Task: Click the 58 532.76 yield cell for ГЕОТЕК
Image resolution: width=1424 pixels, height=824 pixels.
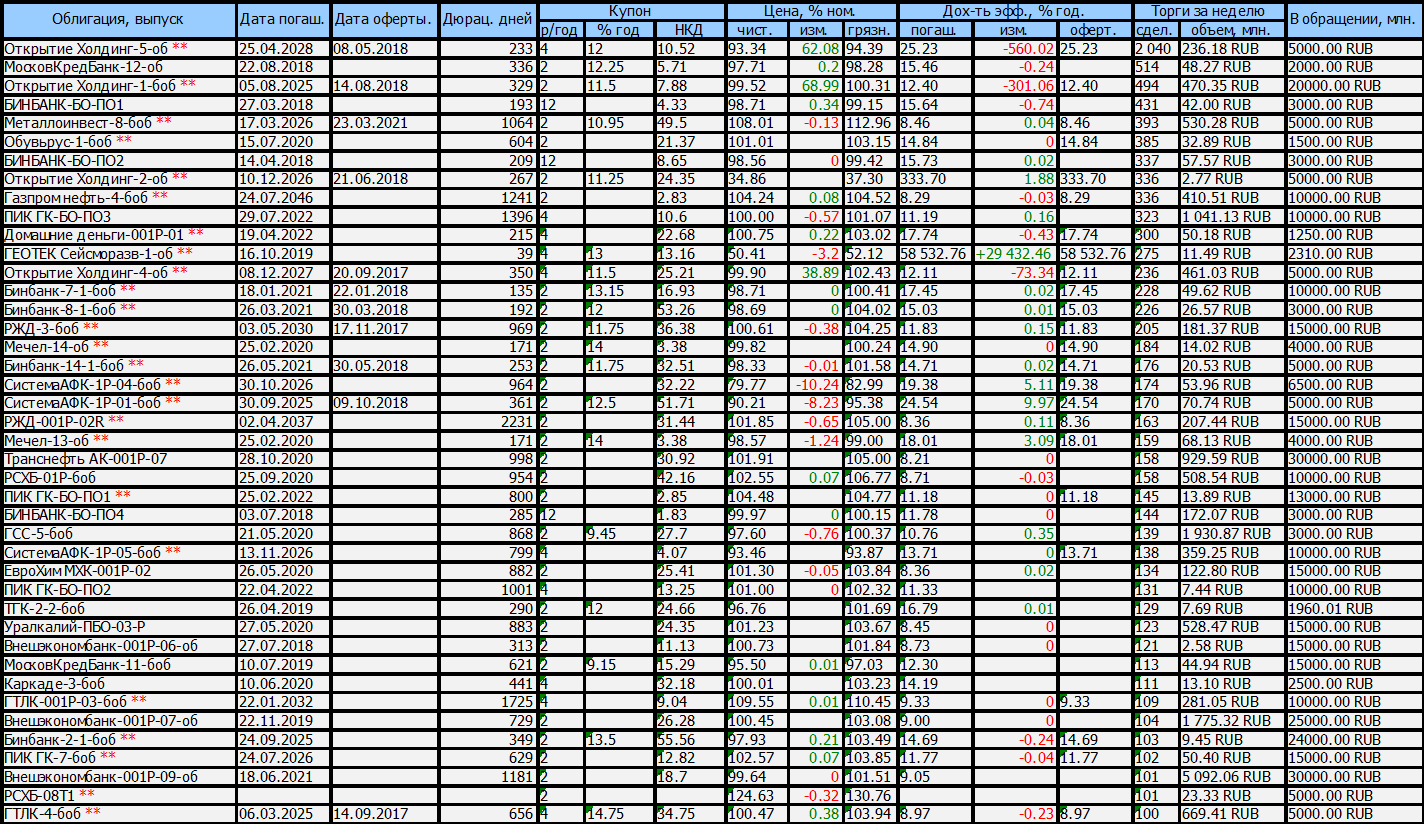Action: coord(932,254)
